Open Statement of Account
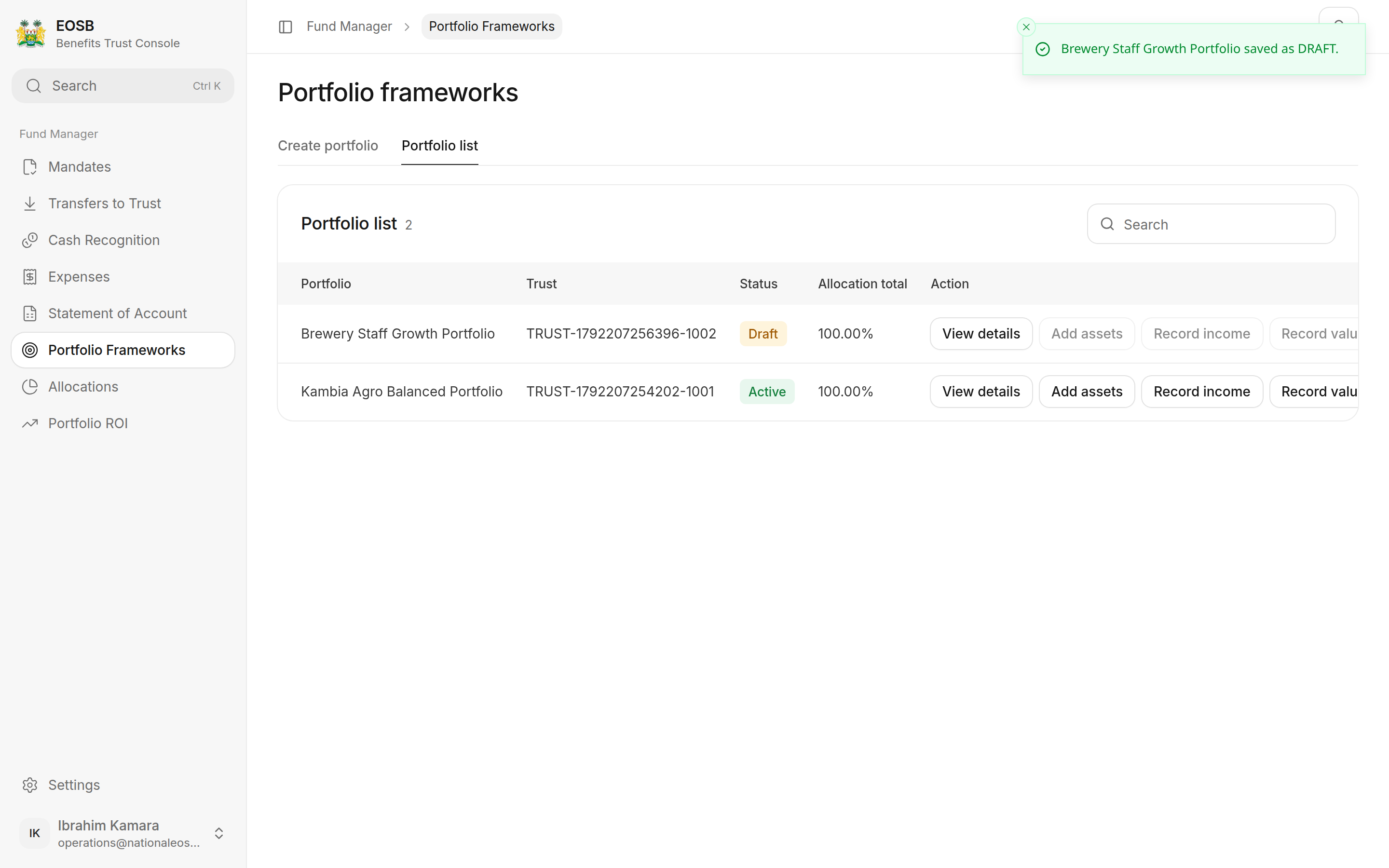The height and width of the screenshot is (868, 1389). coord(123,313)
